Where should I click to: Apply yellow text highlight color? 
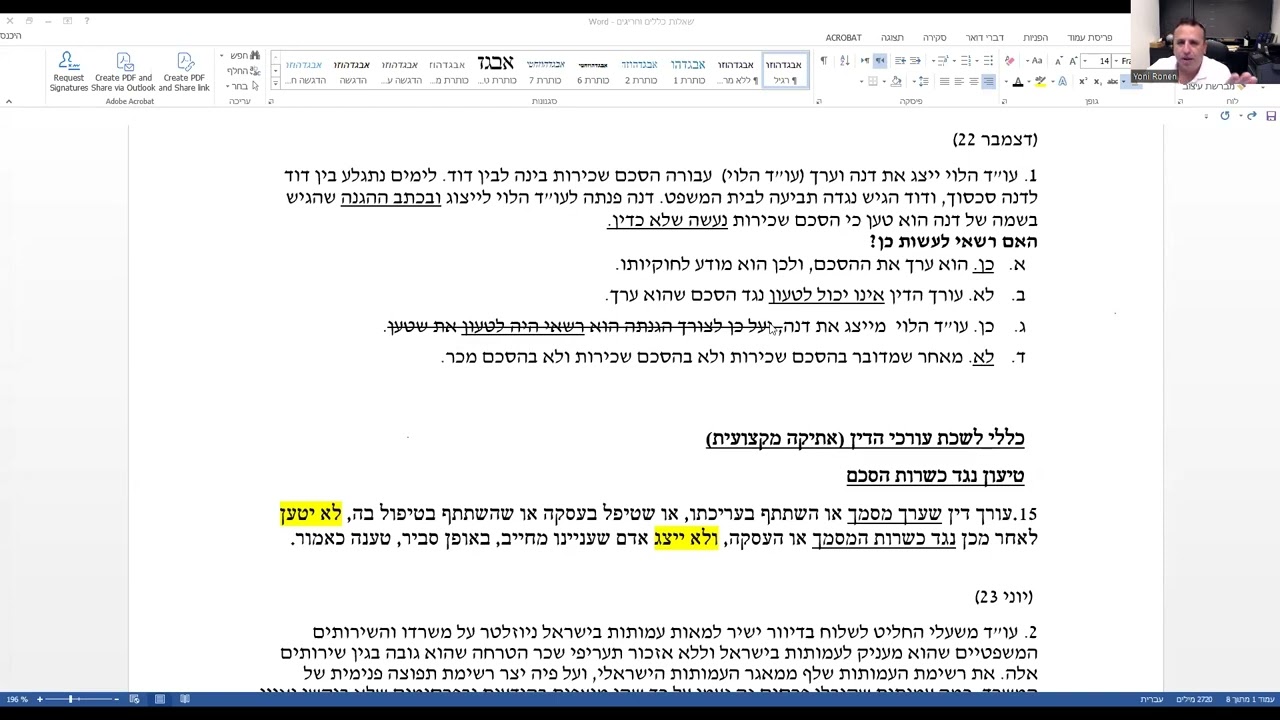click(1040, 82)
